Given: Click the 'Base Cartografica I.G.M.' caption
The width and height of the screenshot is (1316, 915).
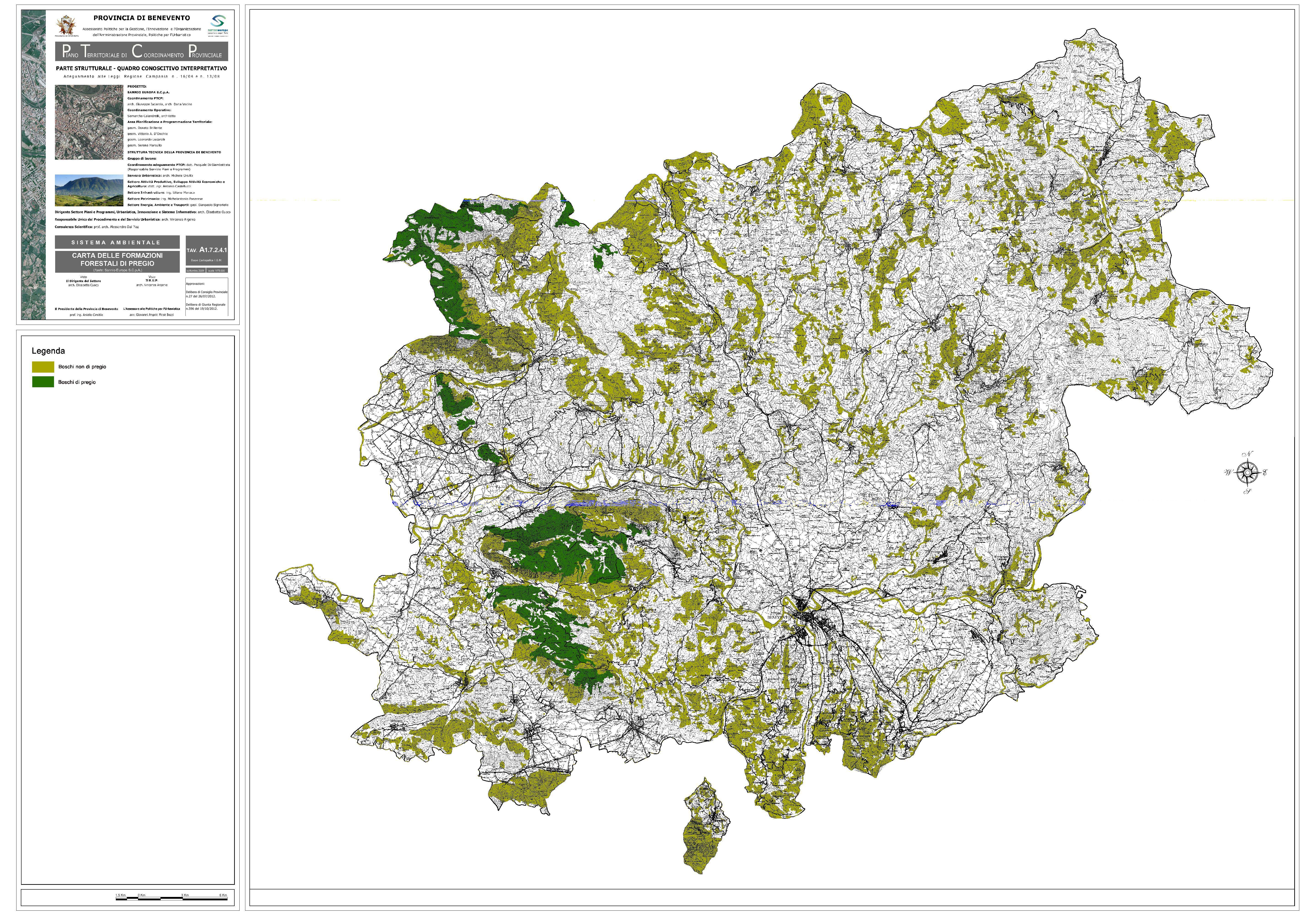Looking at the screenshot, I should [x=207, y=261].
